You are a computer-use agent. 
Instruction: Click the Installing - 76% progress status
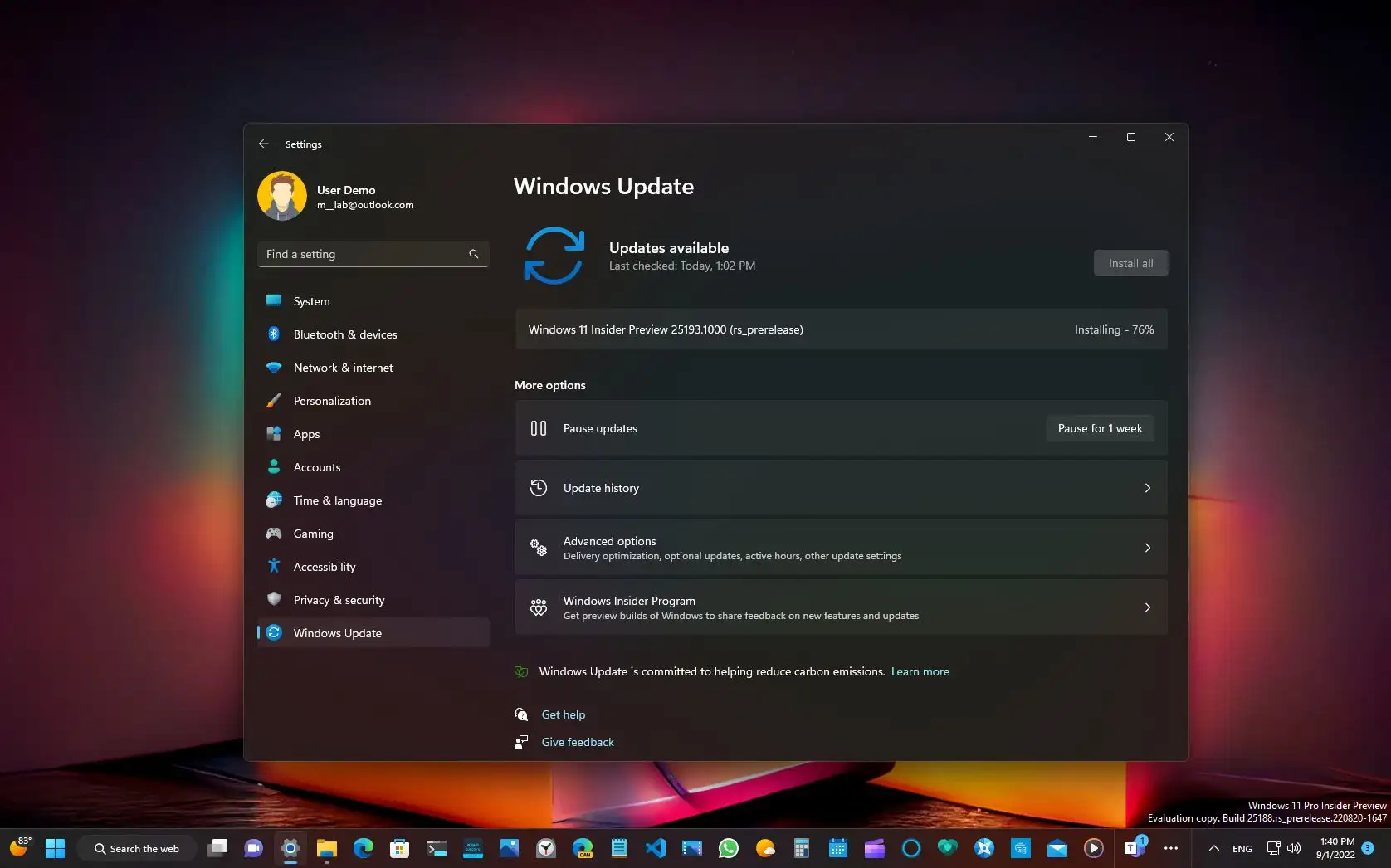pyautogui.click(x=1114, y=329)
